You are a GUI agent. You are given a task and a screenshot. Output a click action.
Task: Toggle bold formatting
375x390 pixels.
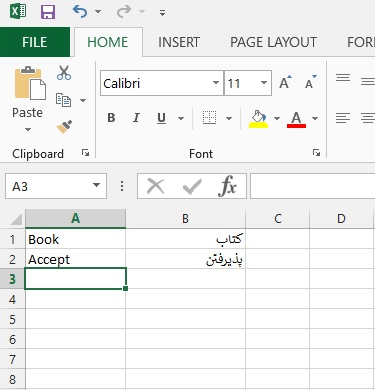point(111,118)
